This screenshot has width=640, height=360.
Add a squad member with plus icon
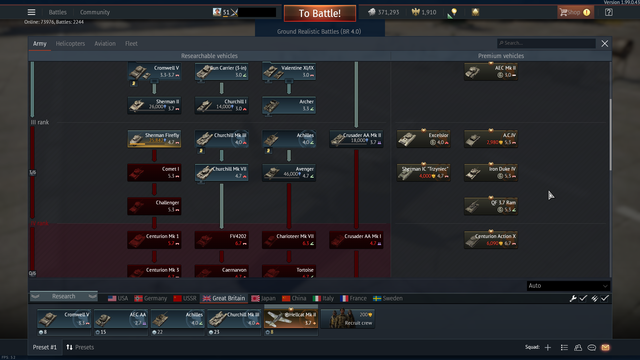point(548,347)
